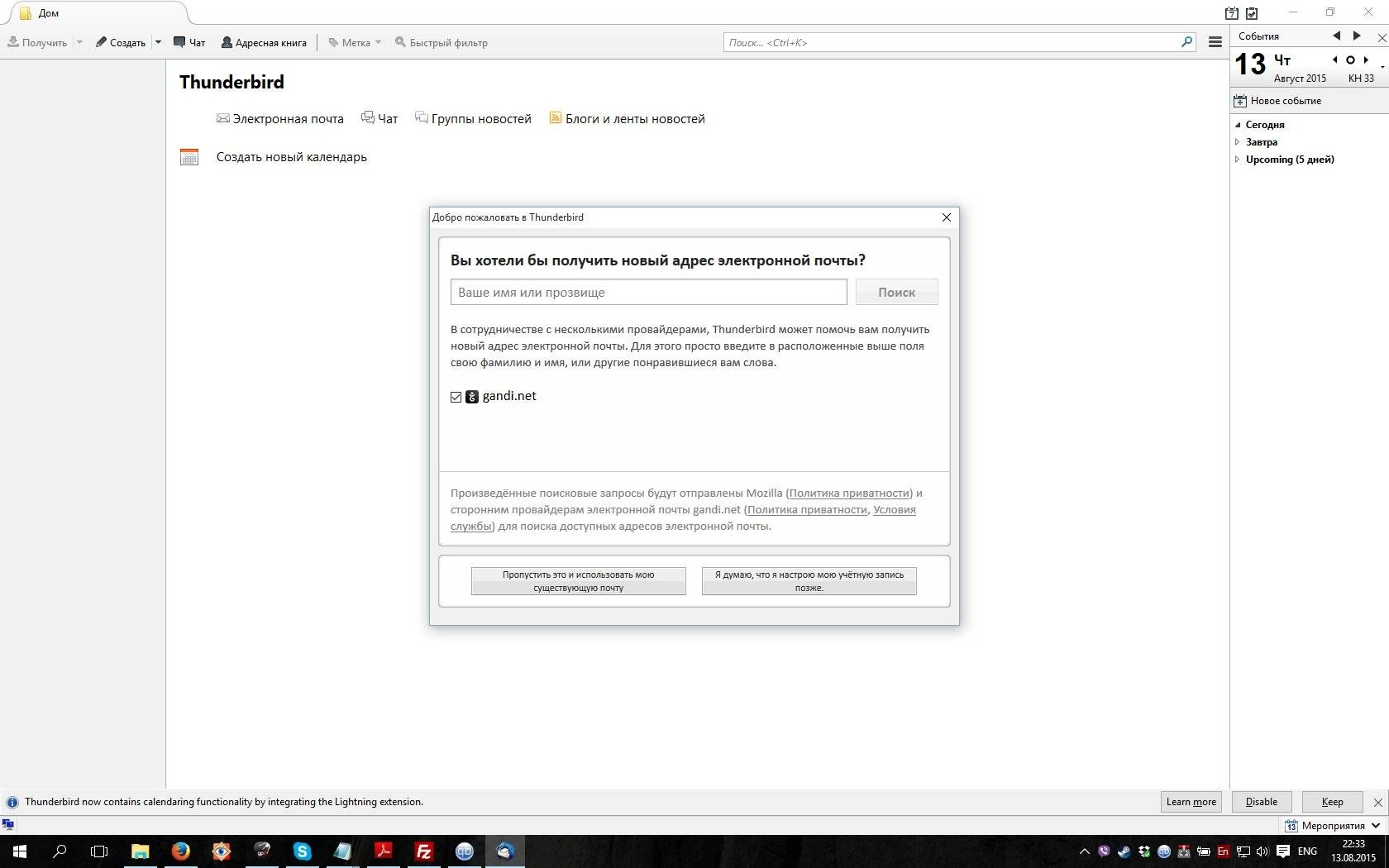
Task: Open Firefox from the taskbar
Action: [181, 851]
